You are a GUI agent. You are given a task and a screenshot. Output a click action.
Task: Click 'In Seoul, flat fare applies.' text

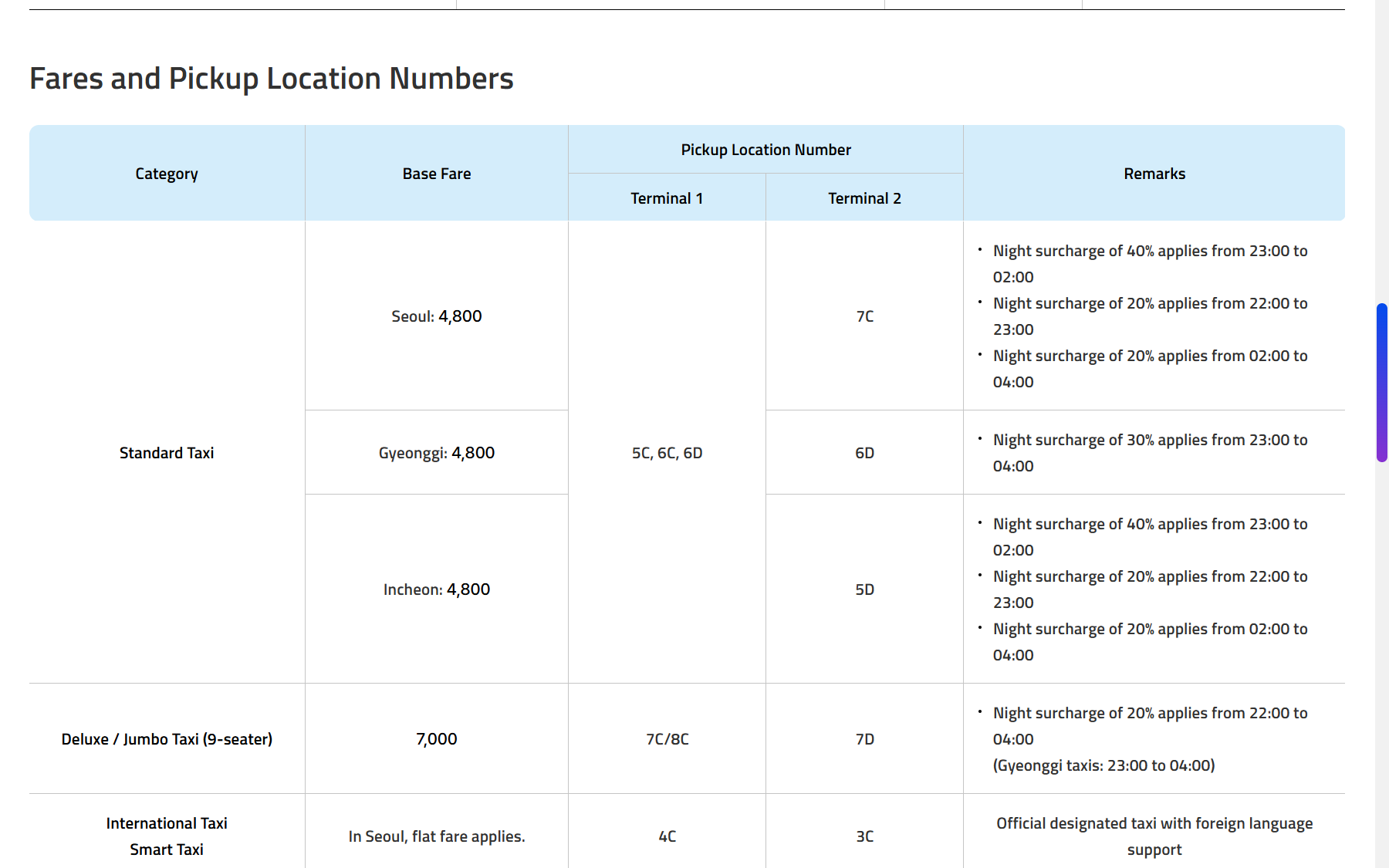tap(437, 836)
